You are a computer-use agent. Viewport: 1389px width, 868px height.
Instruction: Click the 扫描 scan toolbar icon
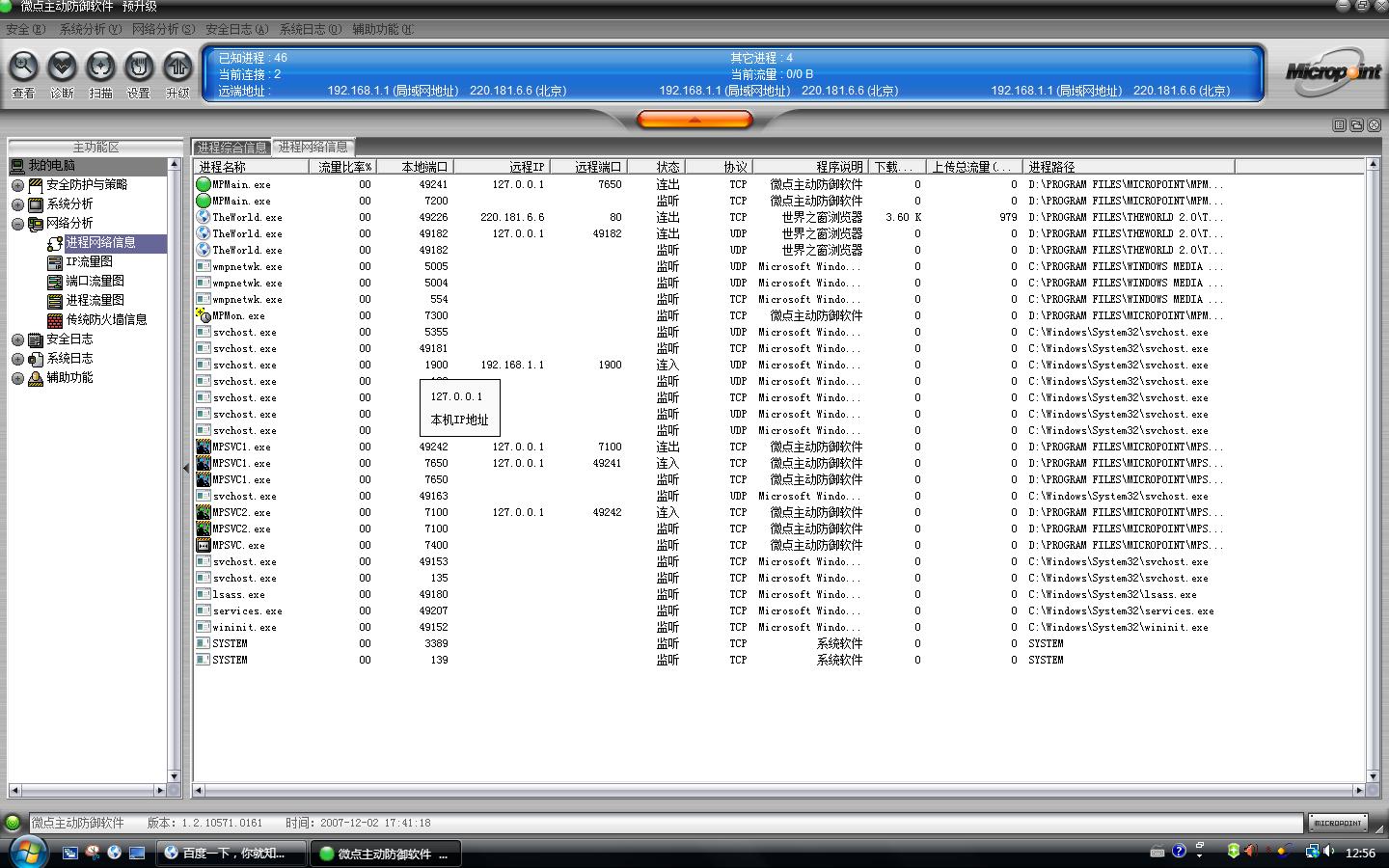pos(100,67)
